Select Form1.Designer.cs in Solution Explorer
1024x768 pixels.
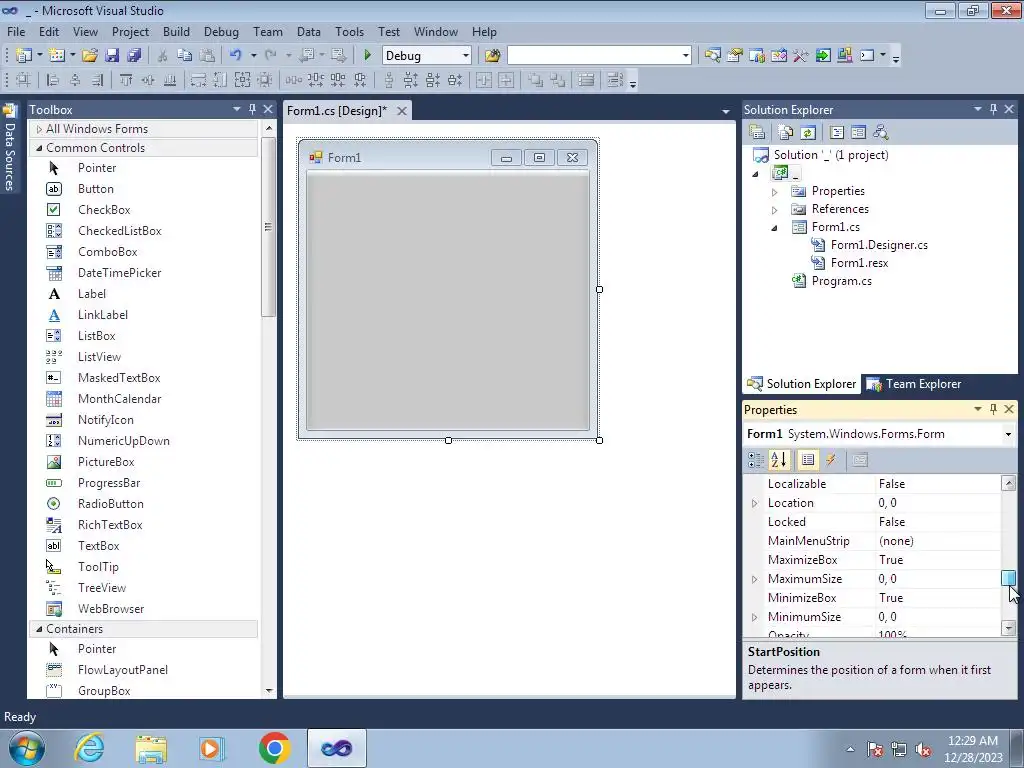pyautogui.click(x=879, y=245)
